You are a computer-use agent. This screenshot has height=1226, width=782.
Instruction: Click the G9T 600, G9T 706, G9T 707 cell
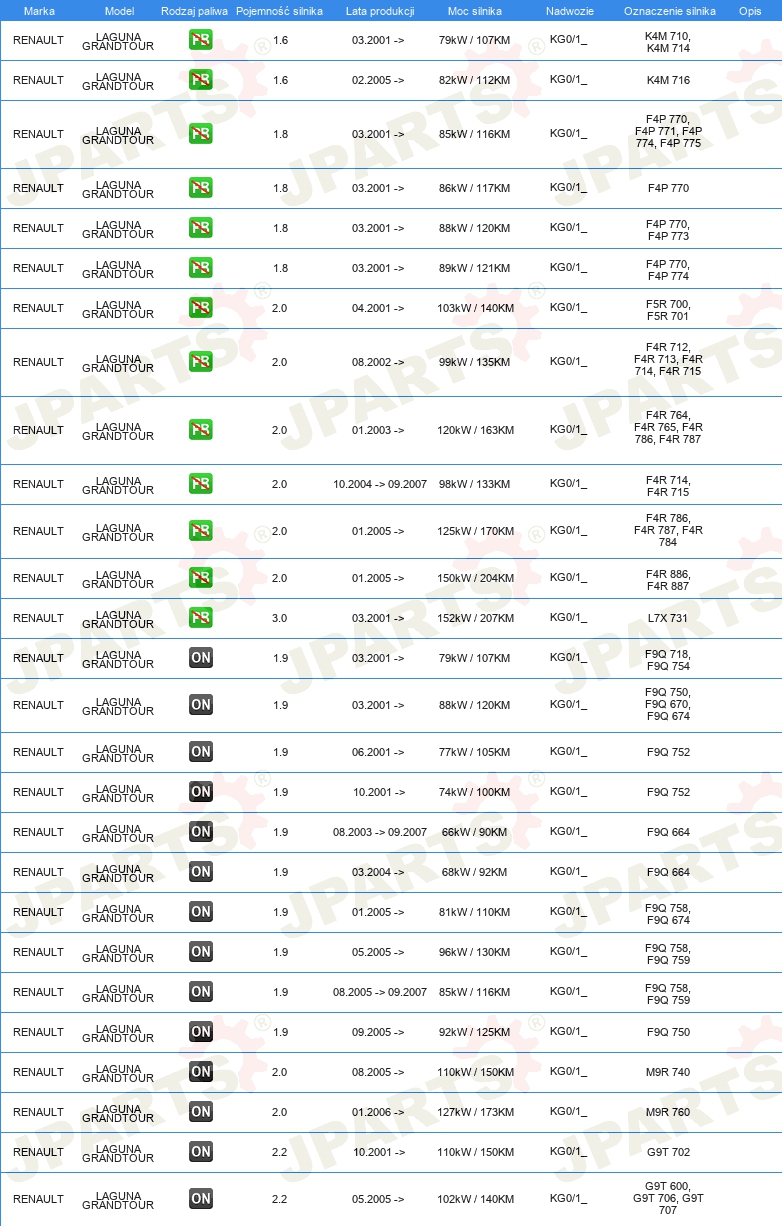668,1198
